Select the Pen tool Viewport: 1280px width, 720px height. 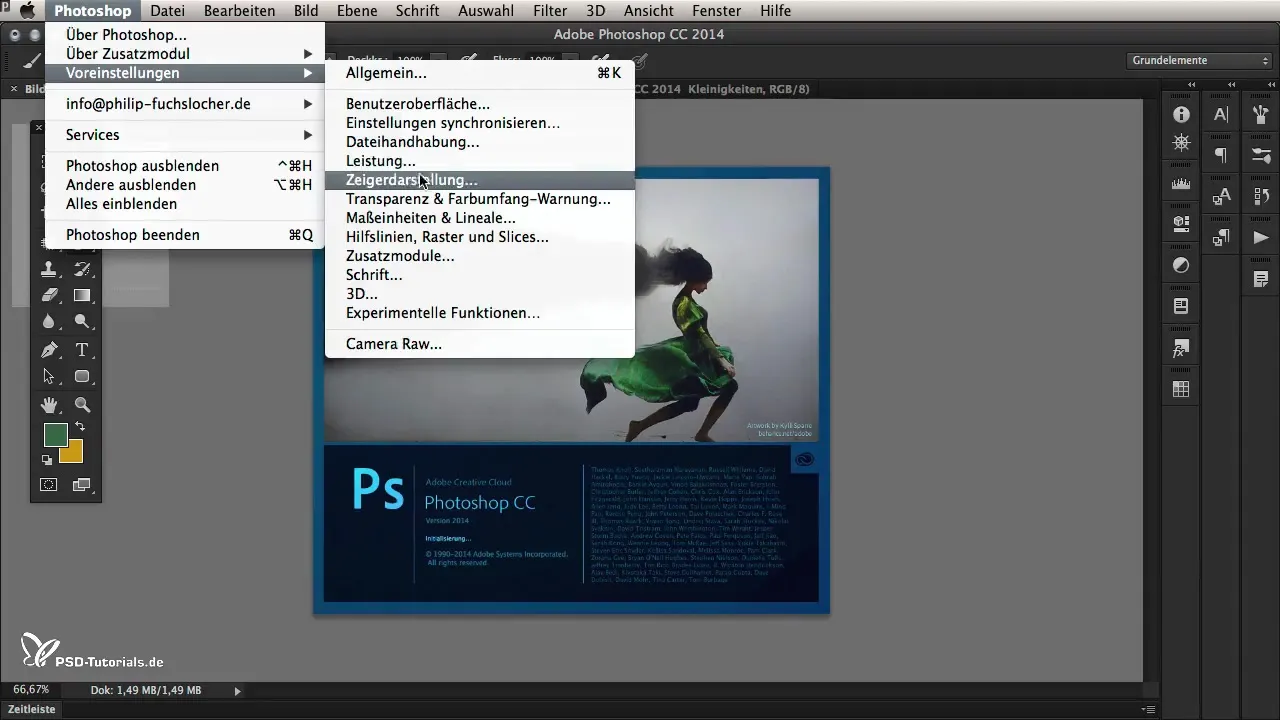tap(49, 350)
